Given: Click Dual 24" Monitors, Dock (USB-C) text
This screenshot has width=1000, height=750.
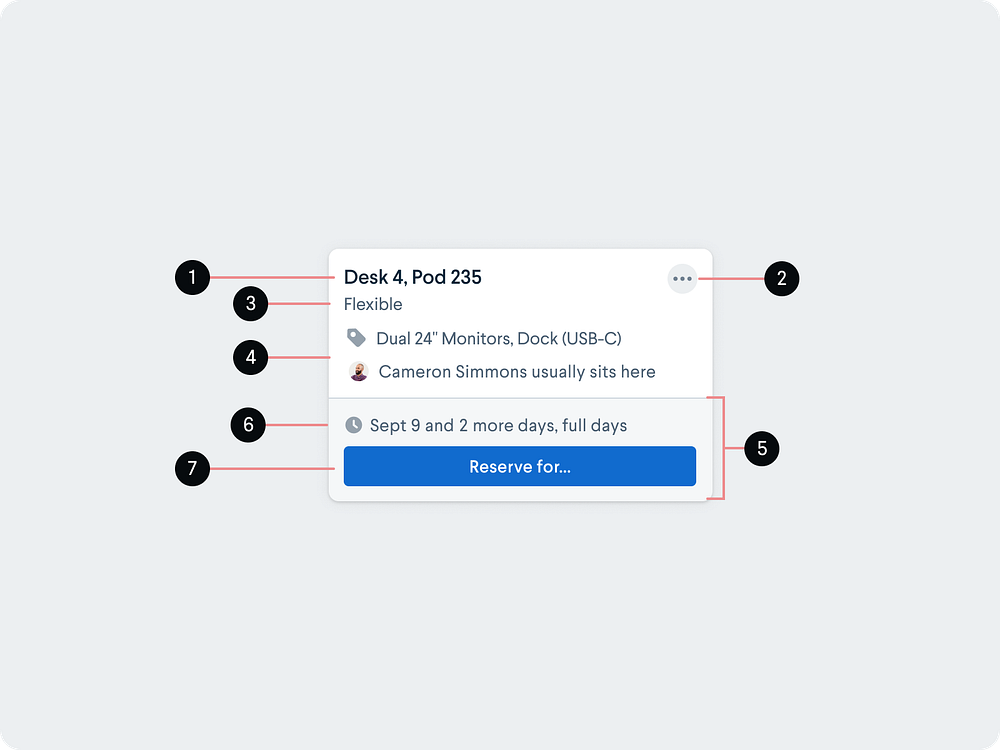Looking at the screenshot, I should (x=498, y=338).
